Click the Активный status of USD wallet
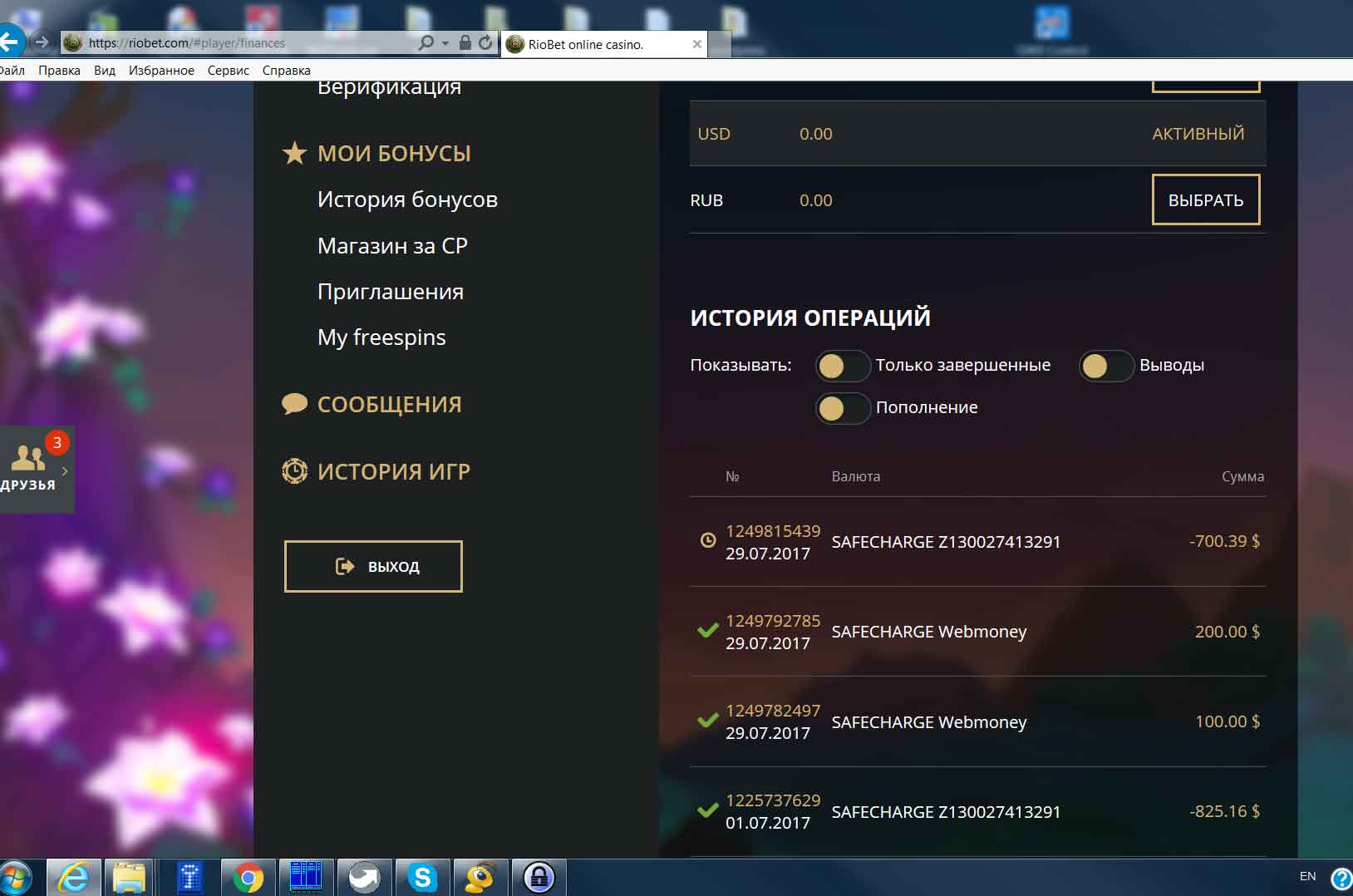Screen dimensions: 1353x896 (1198, 134)
